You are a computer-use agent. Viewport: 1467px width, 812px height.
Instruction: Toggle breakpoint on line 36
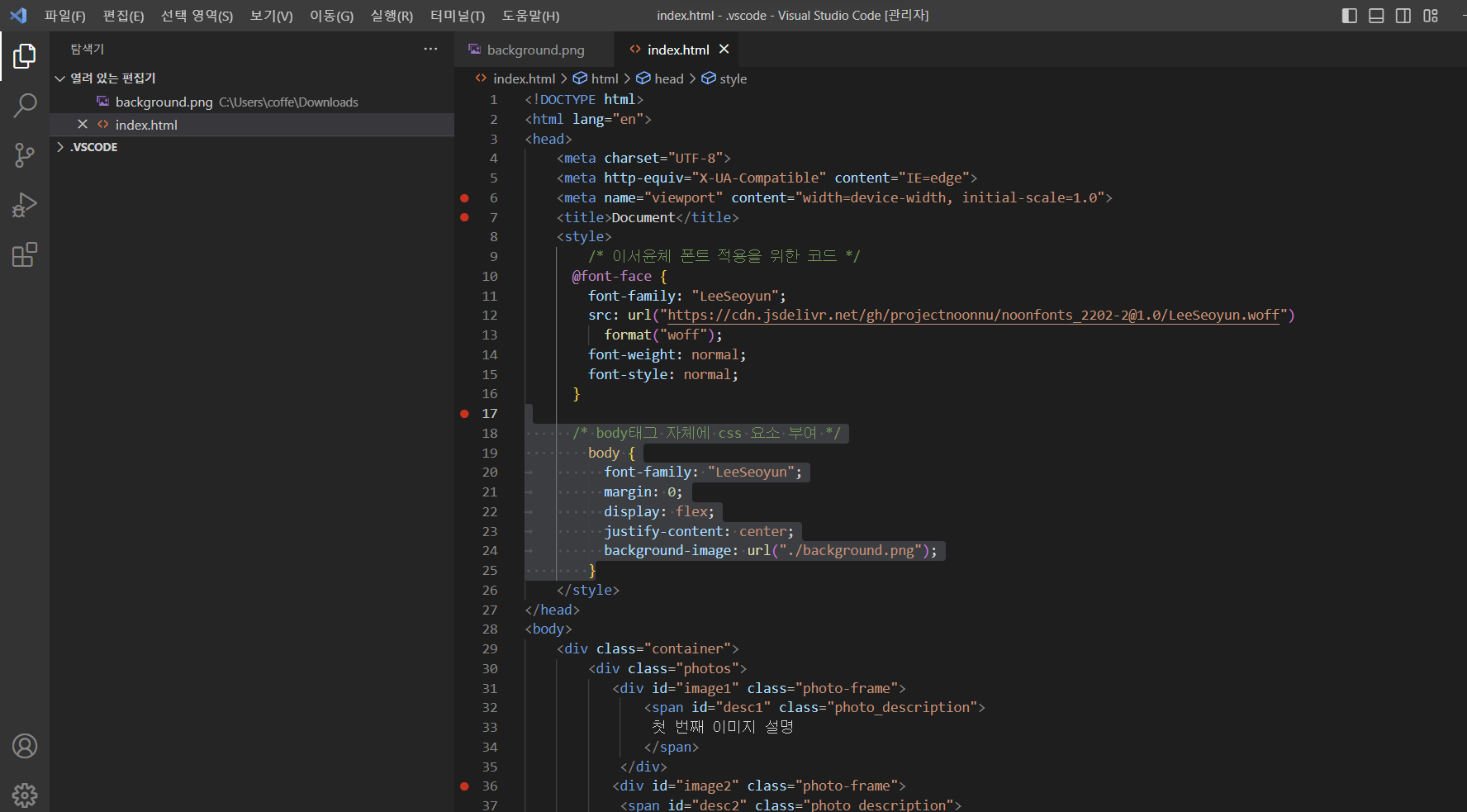tap(464, 786)
